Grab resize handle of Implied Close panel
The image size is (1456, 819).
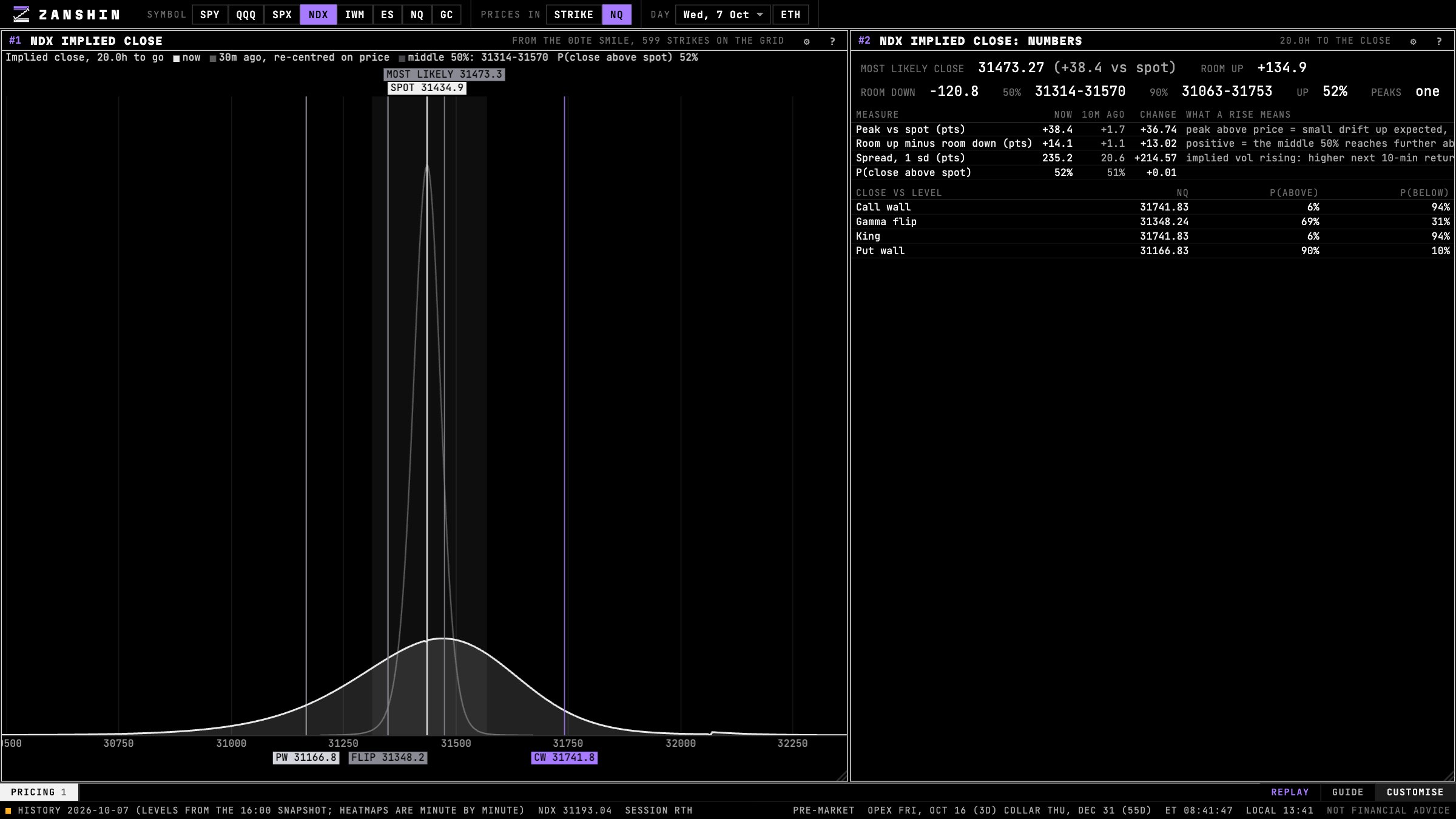click(x=842, y=776)
